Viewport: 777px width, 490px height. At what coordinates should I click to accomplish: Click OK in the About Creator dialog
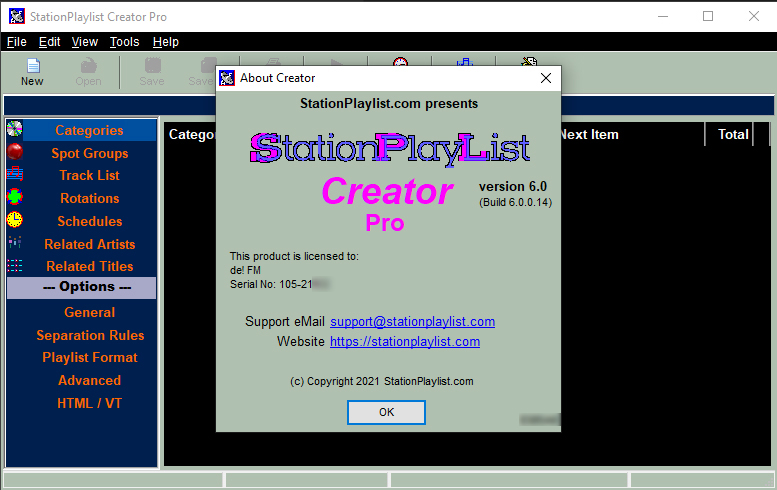tap(387, 412)
